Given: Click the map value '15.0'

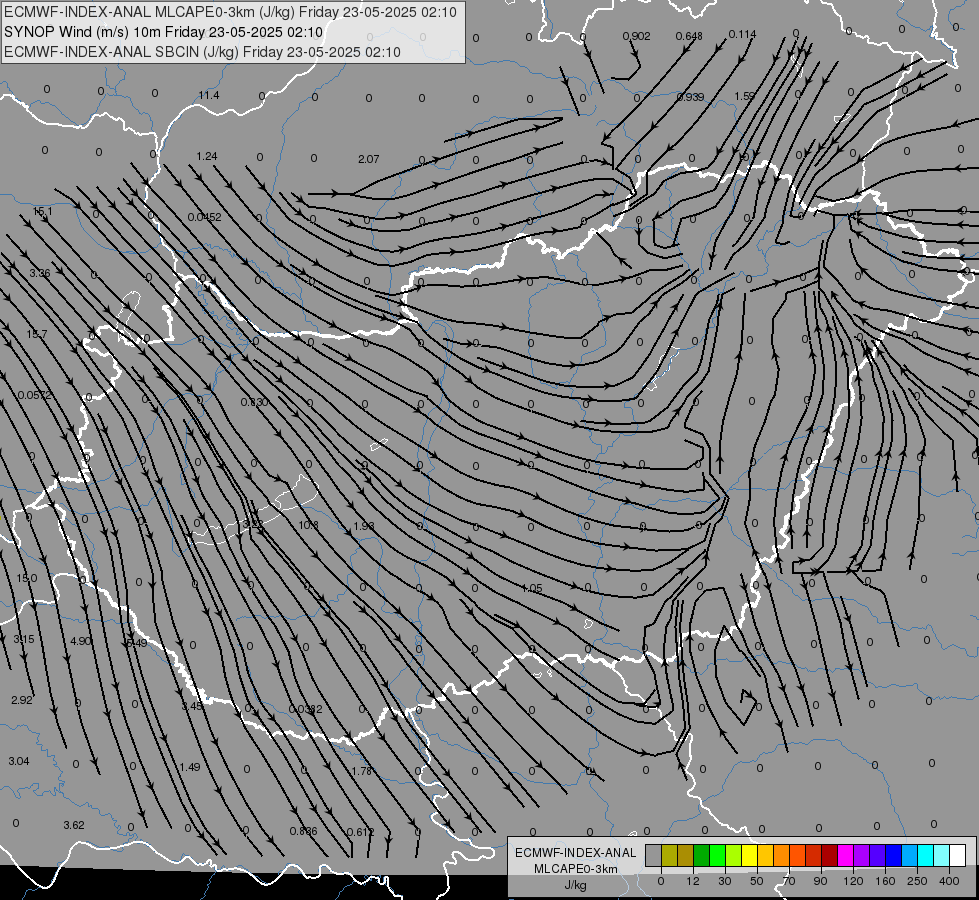Looking at the screenshot, I should [x=26, y=578].
